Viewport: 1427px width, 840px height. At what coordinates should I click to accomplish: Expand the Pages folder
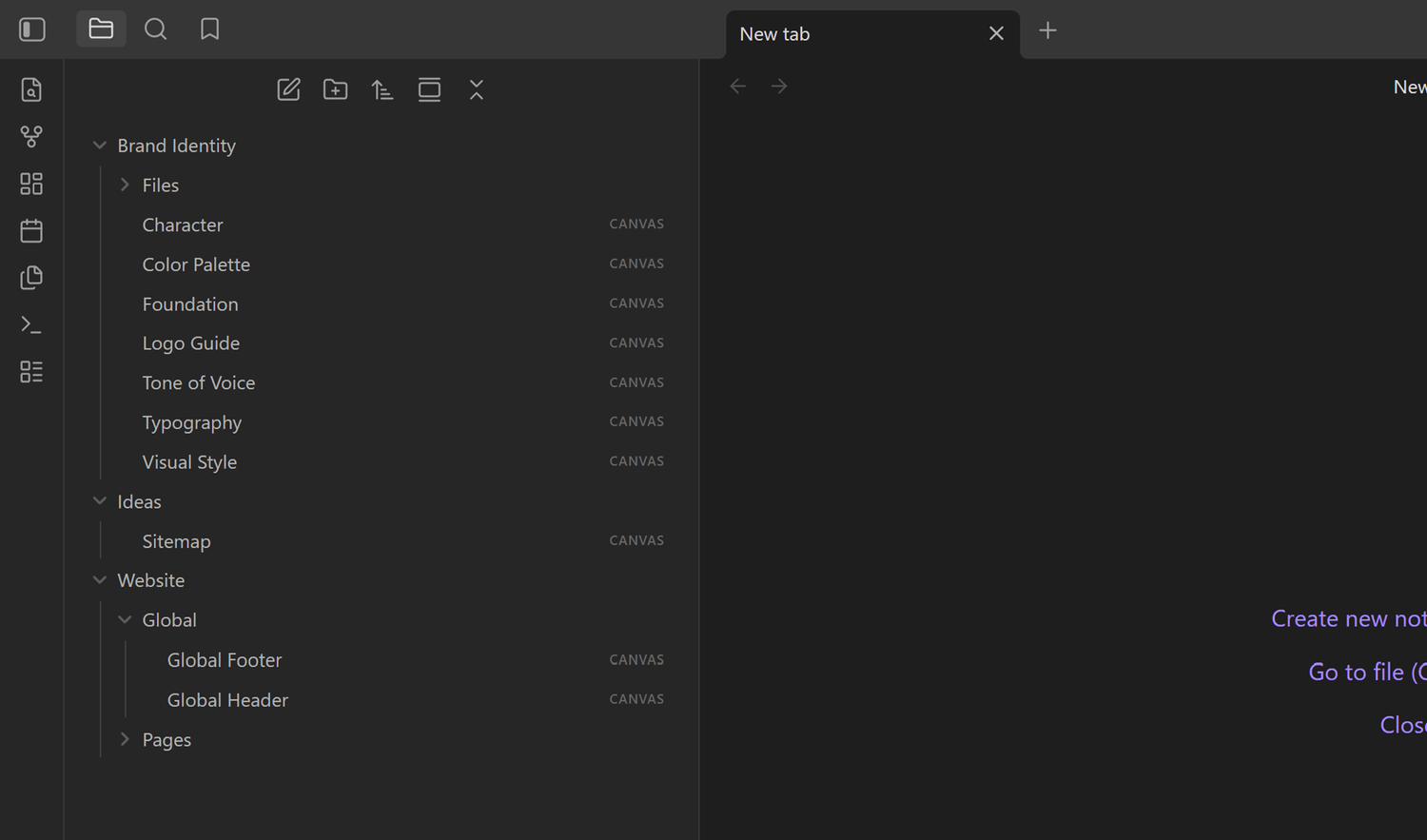(x=125, y=739)
